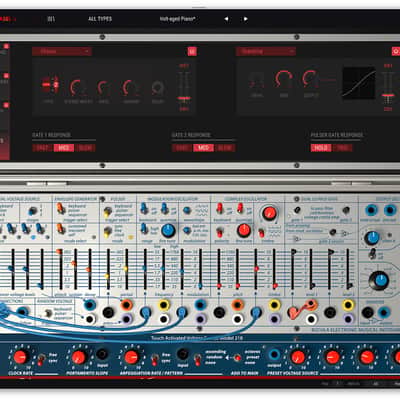Click the right effect dry/wet slider
400x400 pixels.
(x=388, y=87)
